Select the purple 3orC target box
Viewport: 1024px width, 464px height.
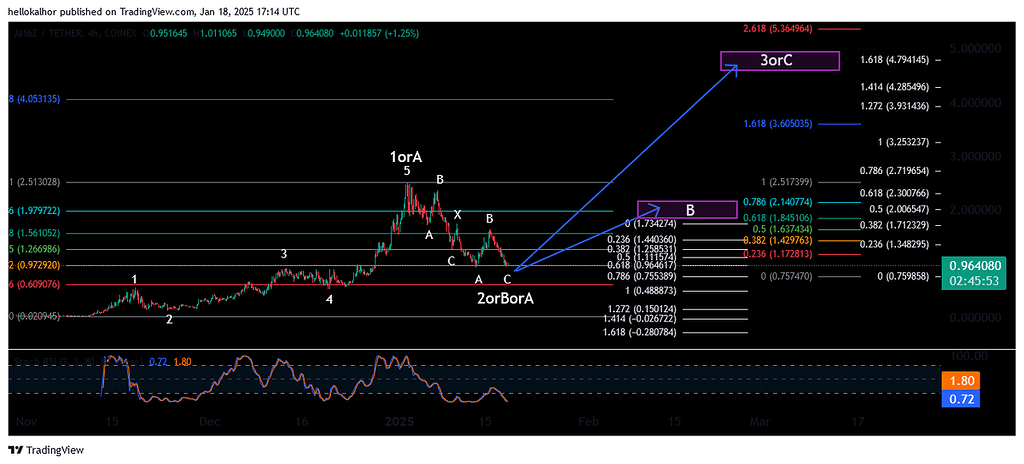coord(778,61)
